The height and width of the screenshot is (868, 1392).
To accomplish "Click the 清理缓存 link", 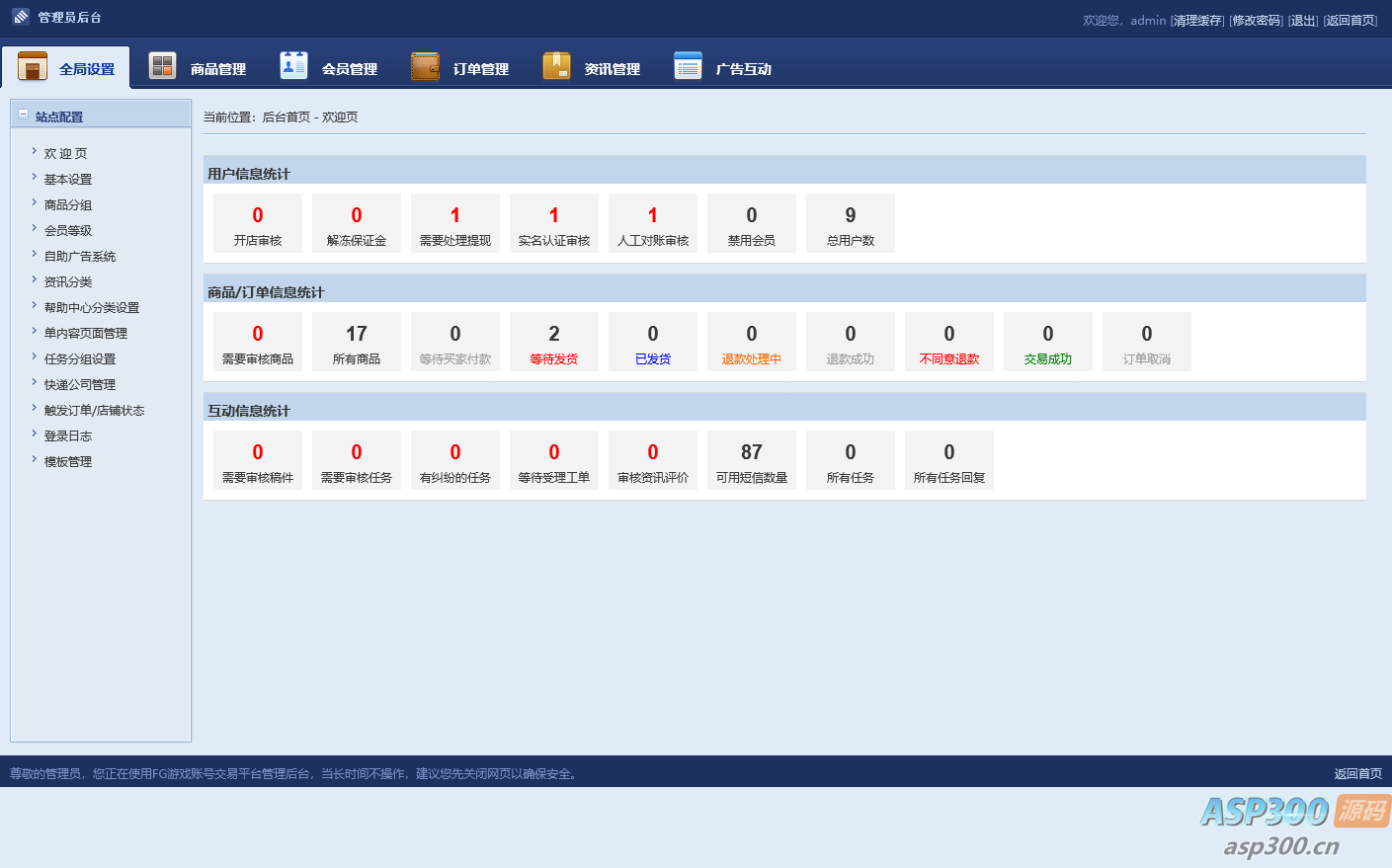I will (1197, 21).
